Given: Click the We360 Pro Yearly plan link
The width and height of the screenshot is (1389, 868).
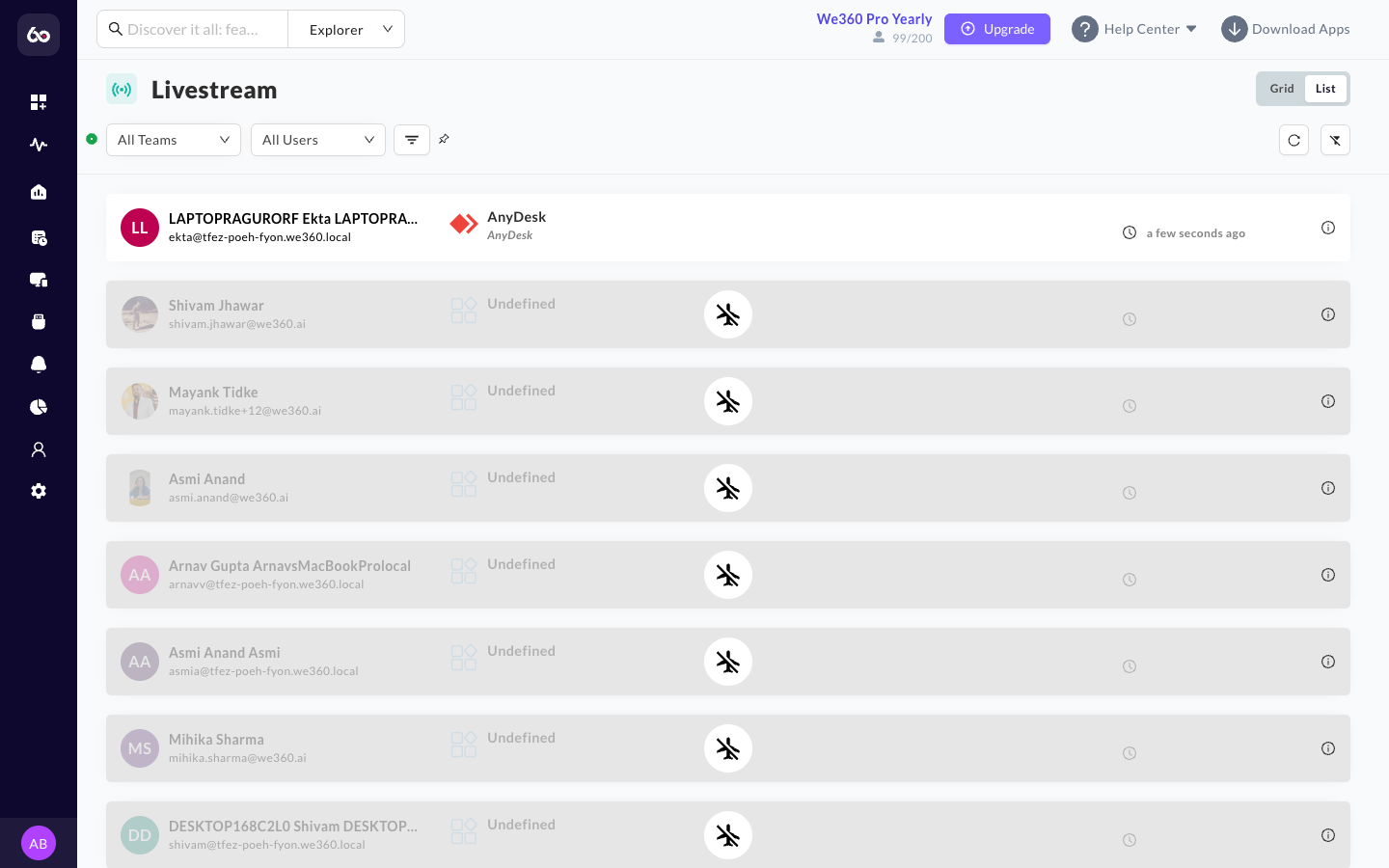Looking at the screenshot, I should tap(874, 19).
